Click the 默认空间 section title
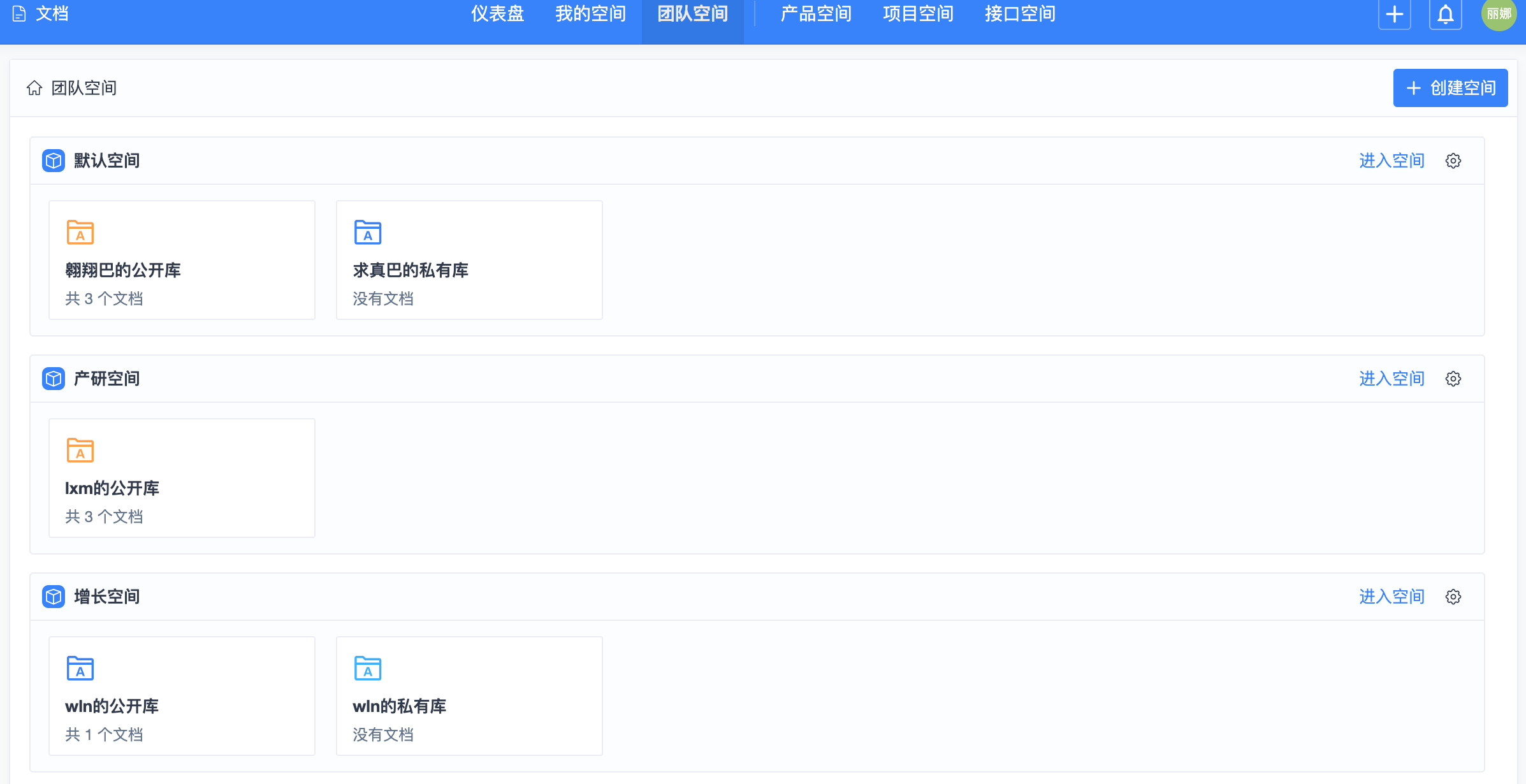 pos(107,161)
